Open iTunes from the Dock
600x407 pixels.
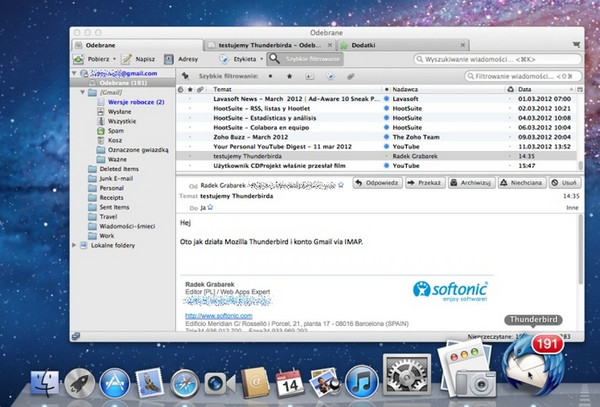tap(361, 381)
